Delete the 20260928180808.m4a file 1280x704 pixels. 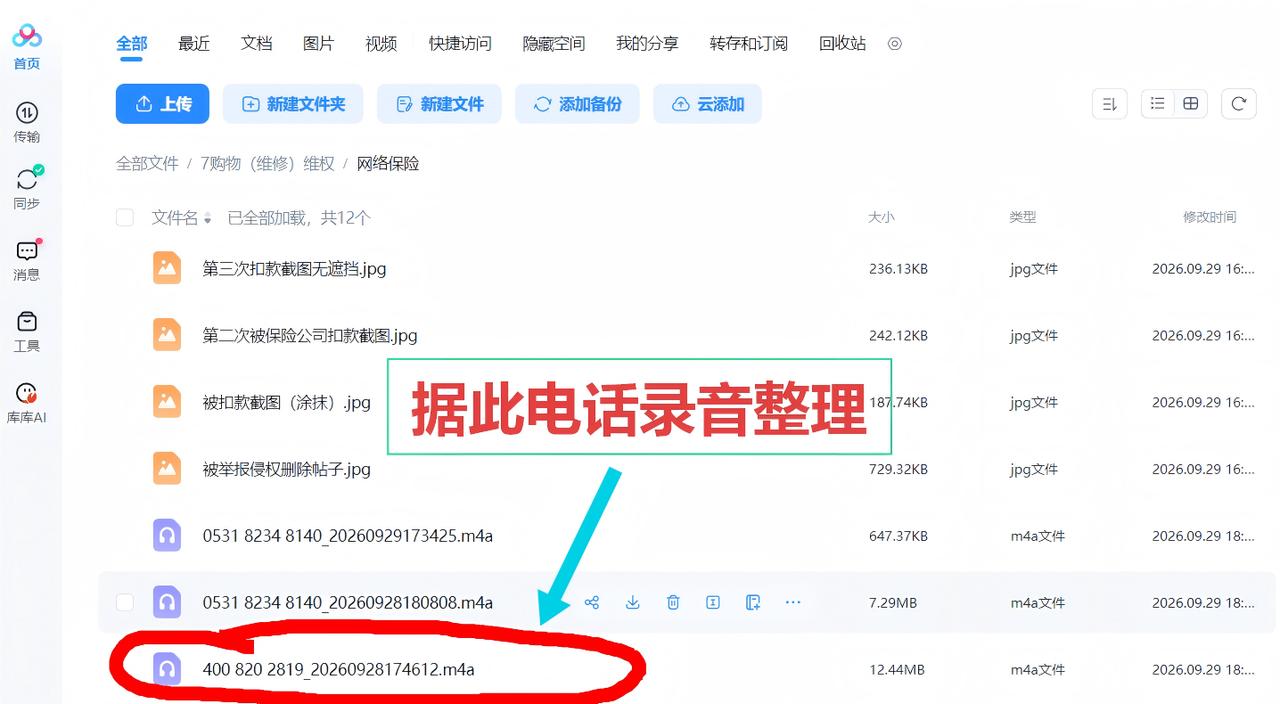coord(673,602)
